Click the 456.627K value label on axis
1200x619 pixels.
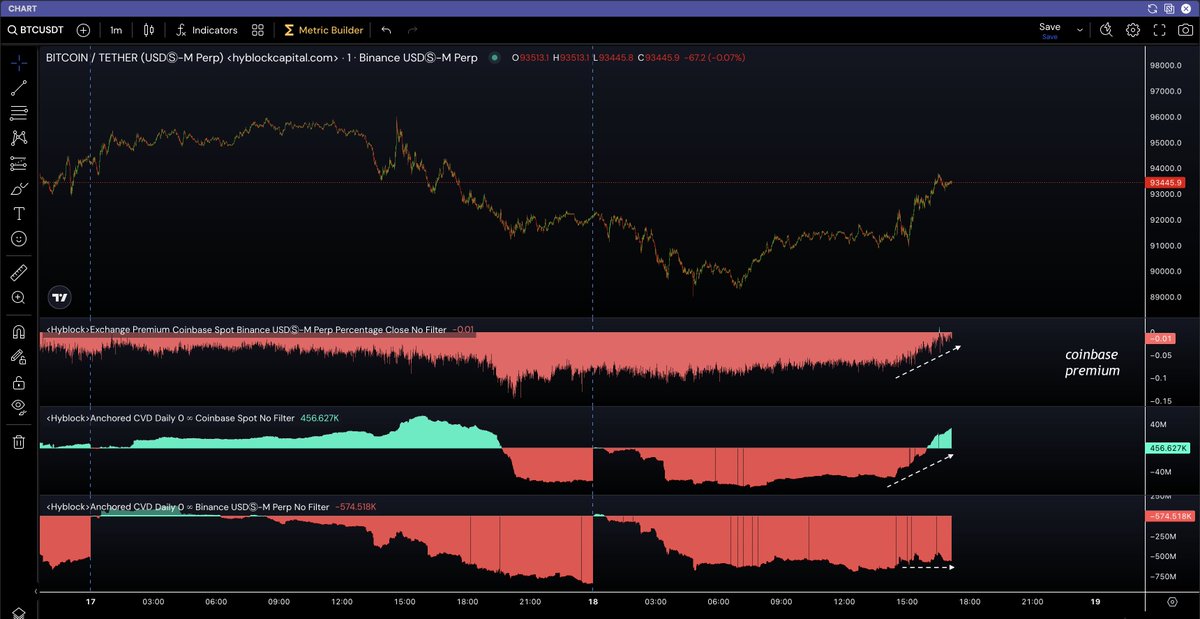(1169, 448)
